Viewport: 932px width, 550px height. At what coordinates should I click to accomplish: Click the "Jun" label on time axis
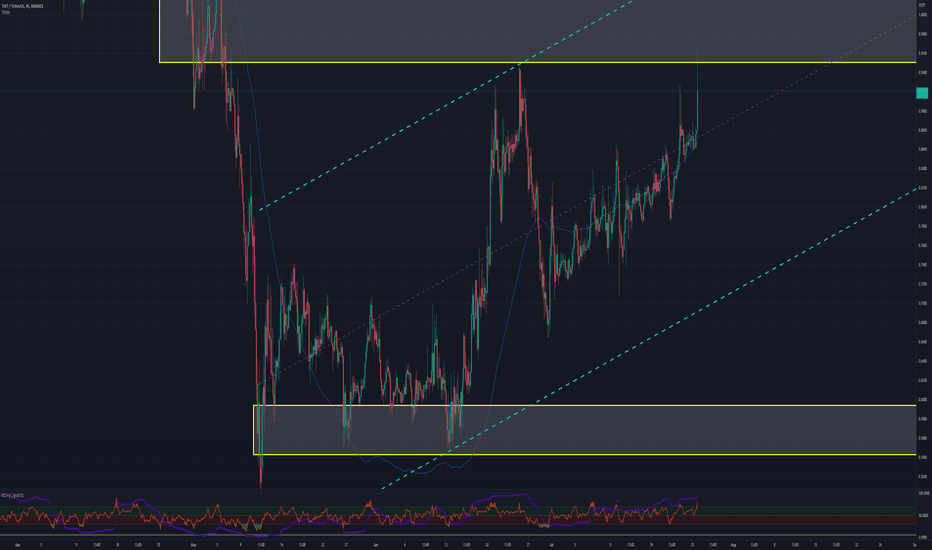375,544
